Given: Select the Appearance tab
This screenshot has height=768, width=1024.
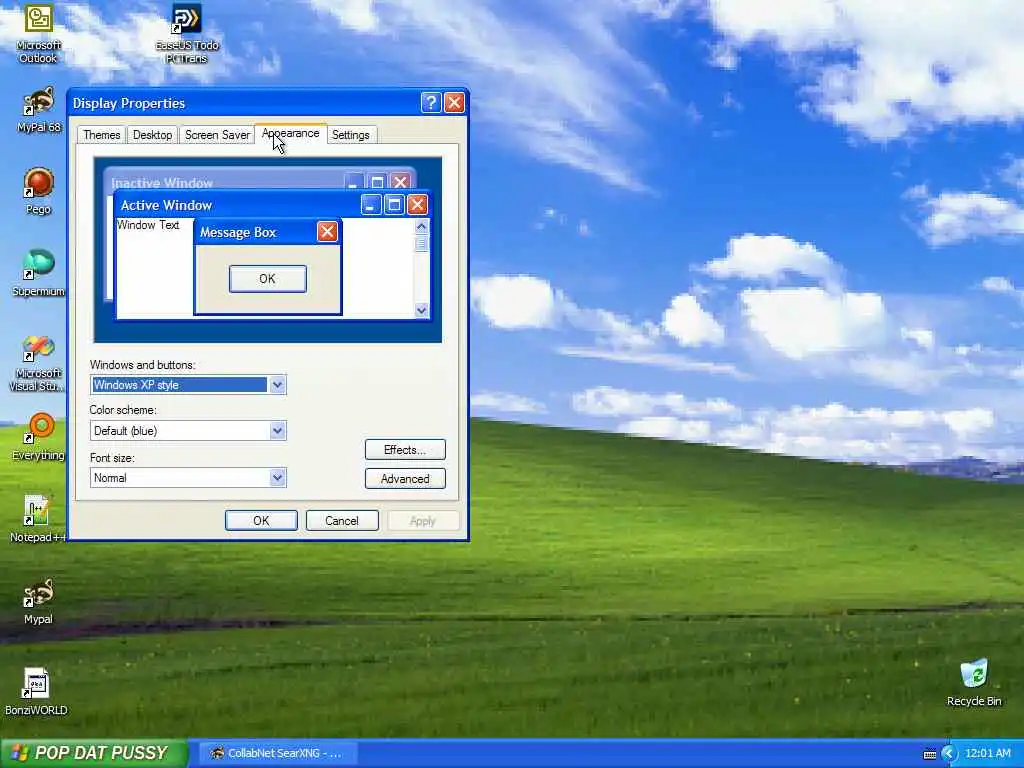Looking at the screenshot, I should point(291,133).
